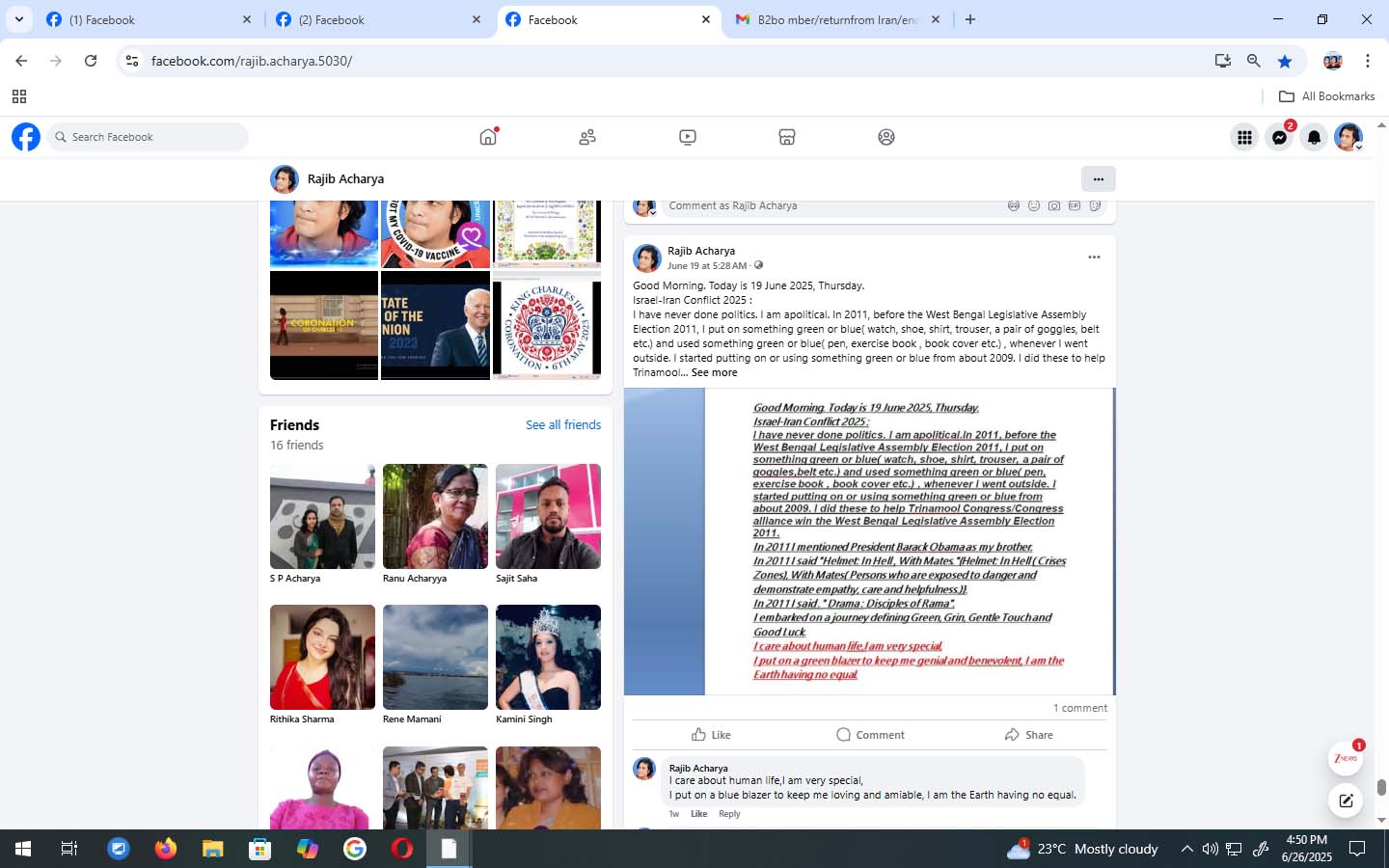This screenshot has height=868, width=1389.
Task: Show hidden system tray icons
Action: [1186, 849]
